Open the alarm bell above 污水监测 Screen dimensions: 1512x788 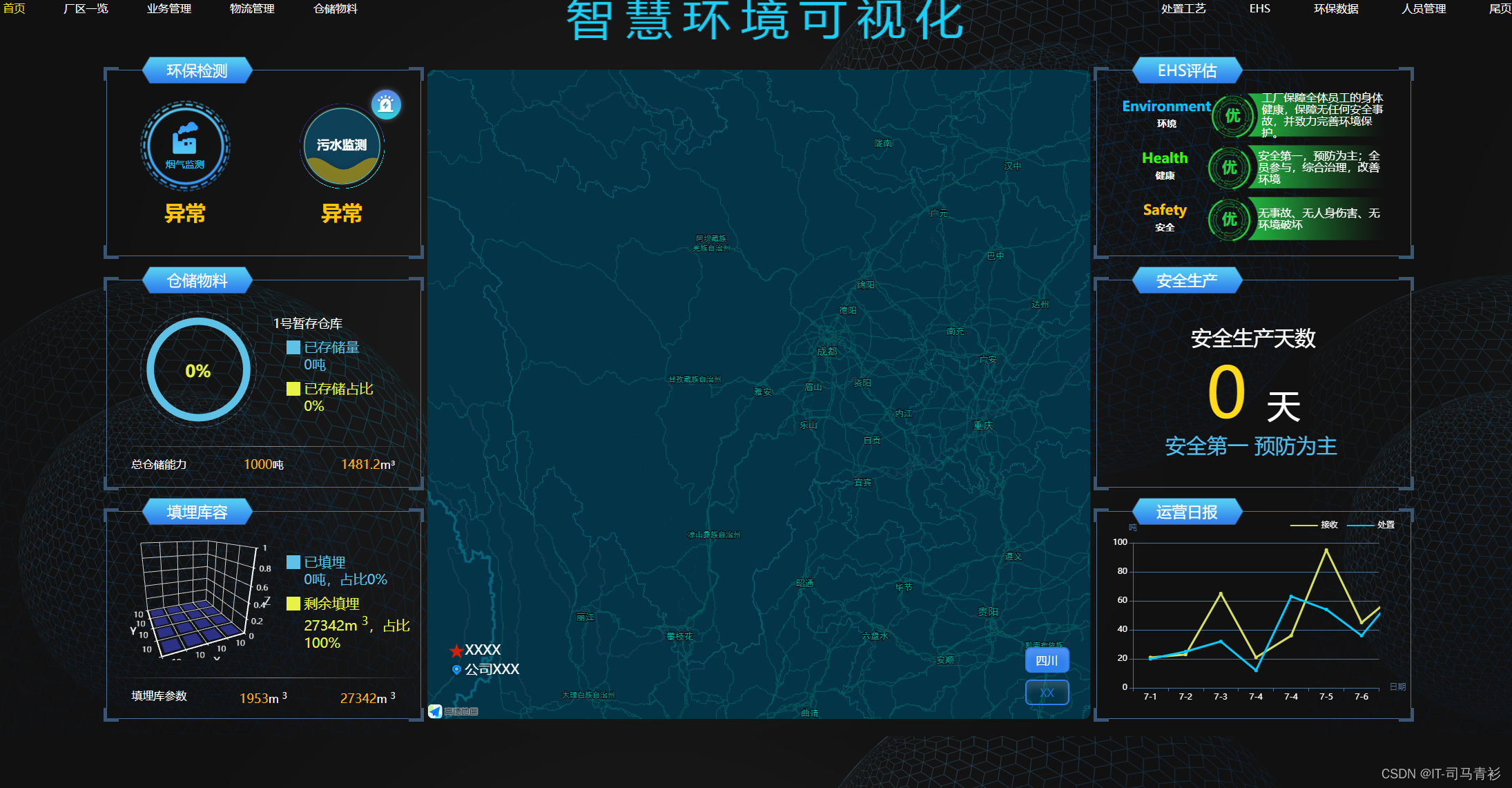386,104
